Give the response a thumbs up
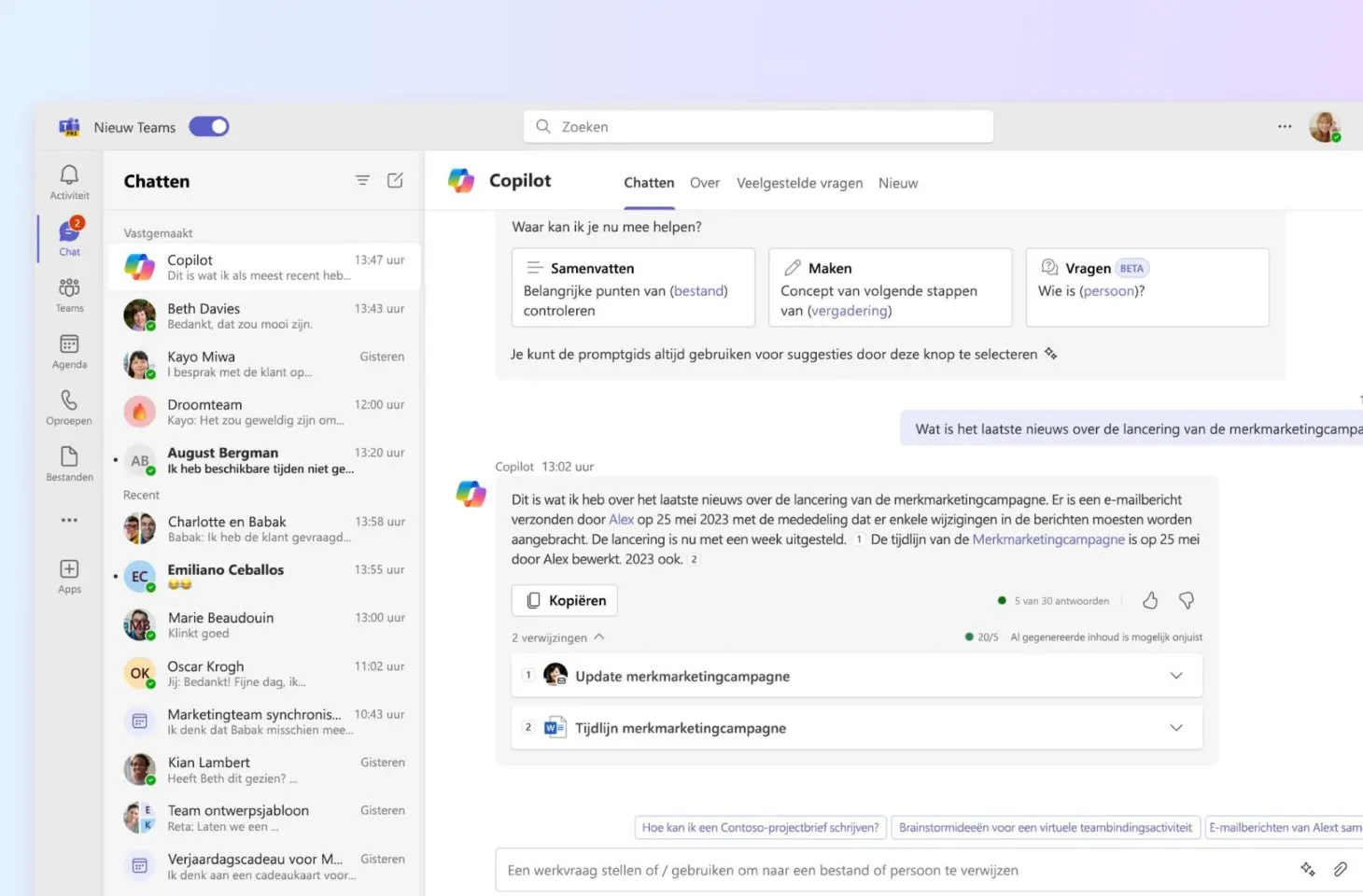The image size is (1363, 896). [1150, 600]
